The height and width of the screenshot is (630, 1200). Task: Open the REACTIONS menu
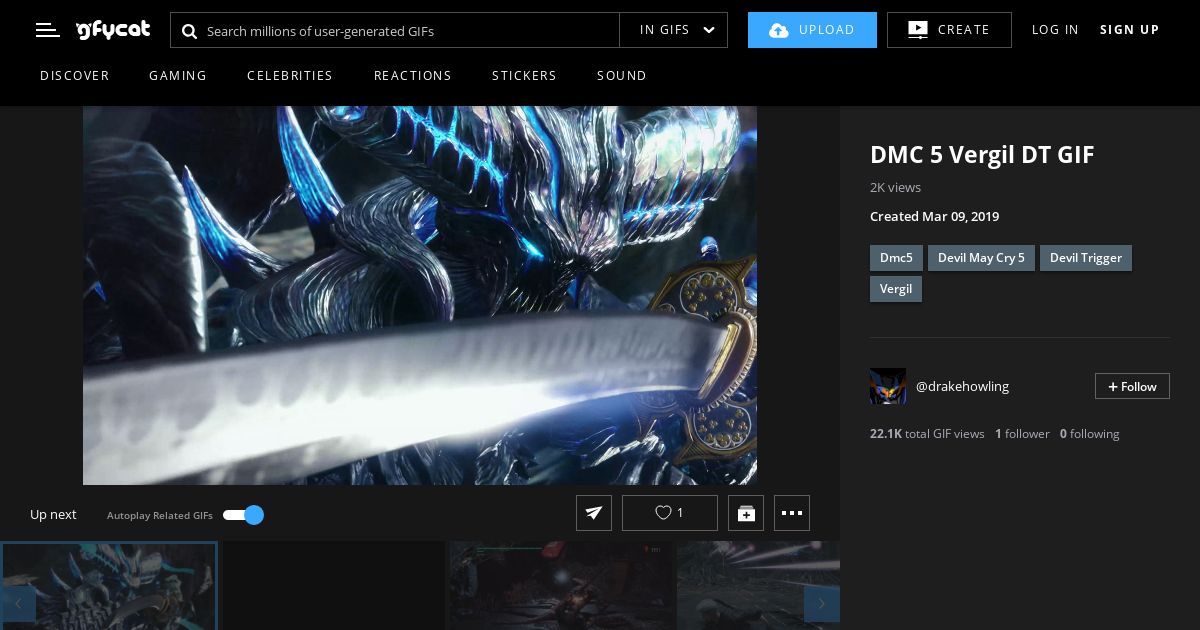pos(413,76)
